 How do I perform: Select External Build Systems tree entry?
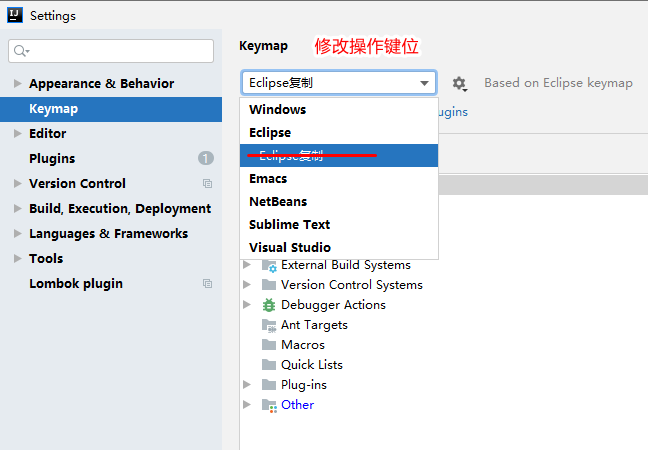(x=346, y=265)
